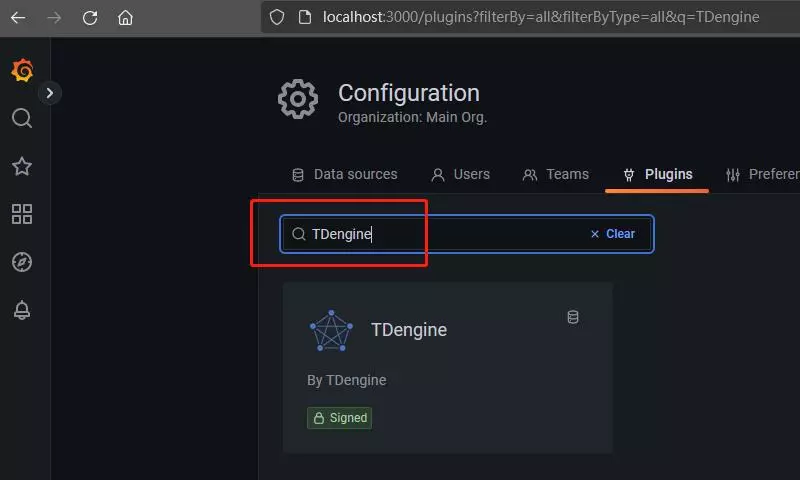Switch to the Data sources tab
Viewport: 800px width, 480px height.
point(344,174)
